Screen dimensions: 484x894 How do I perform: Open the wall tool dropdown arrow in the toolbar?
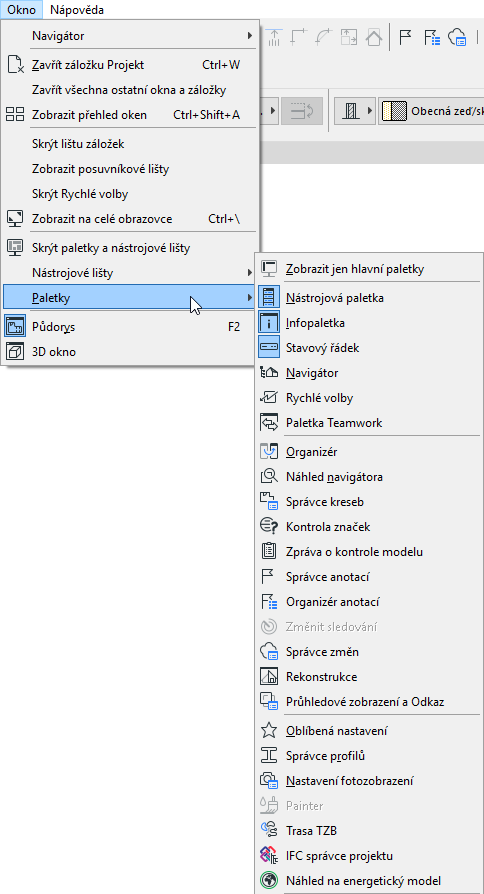(x=369, y=110)
